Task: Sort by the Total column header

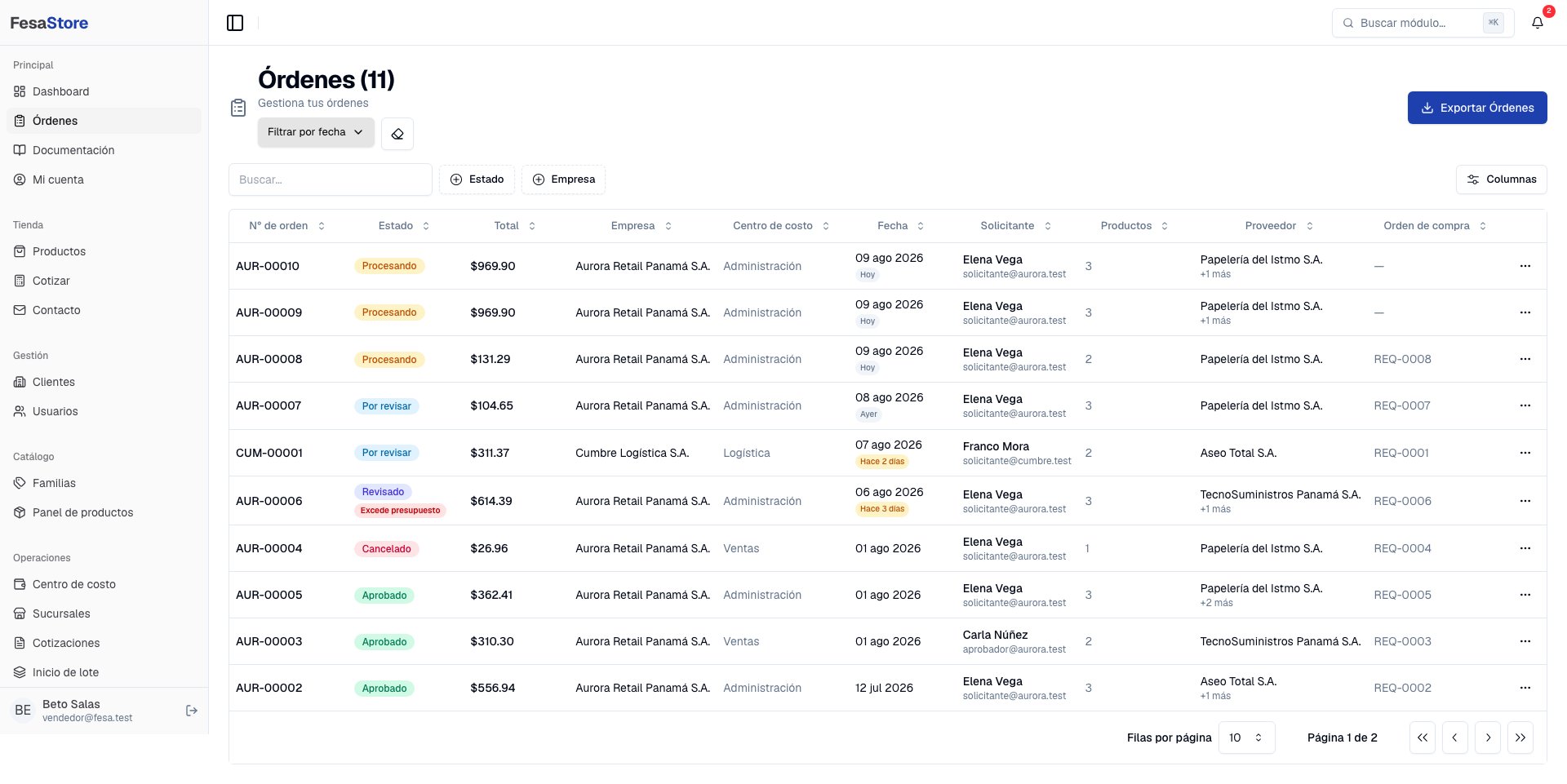Action: pyautogui.click(x=515, y=226)
